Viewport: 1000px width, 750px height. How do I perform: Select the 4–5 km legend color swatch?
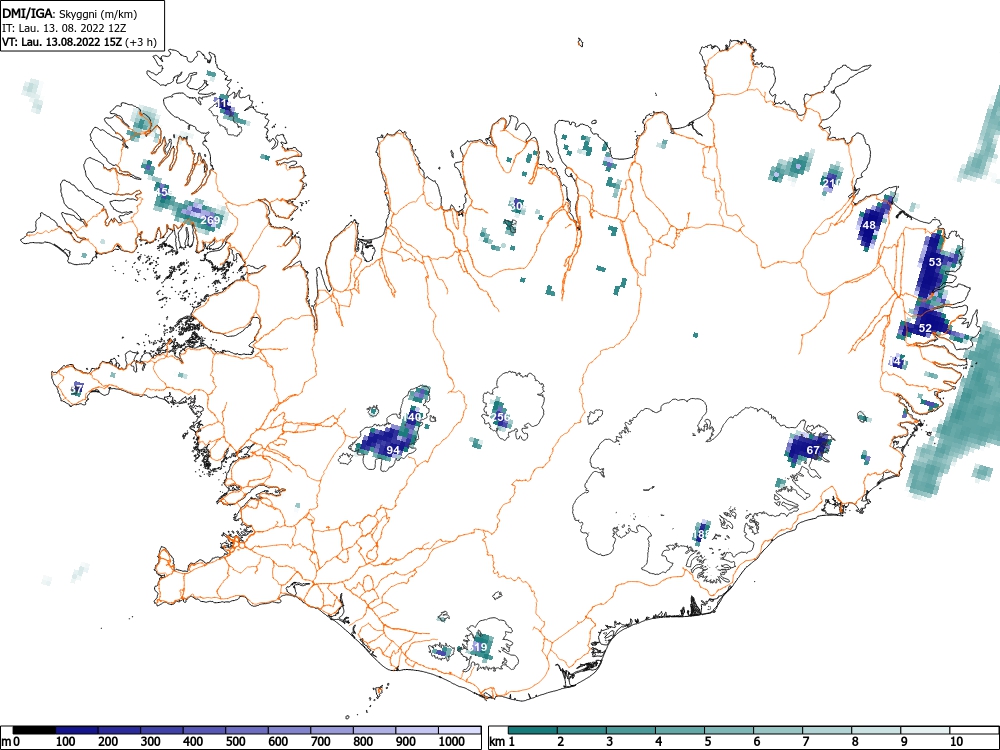click(x=680, y=730)
